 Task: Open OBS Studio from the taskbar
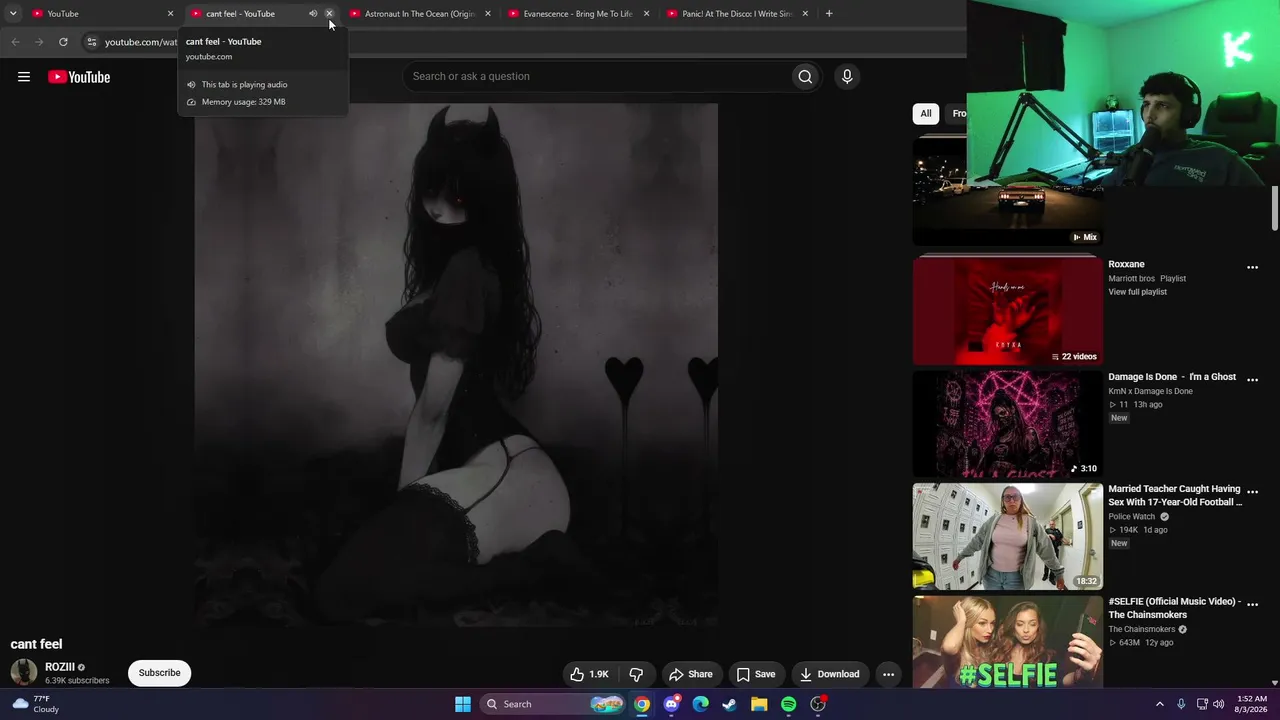click(818, 704)
